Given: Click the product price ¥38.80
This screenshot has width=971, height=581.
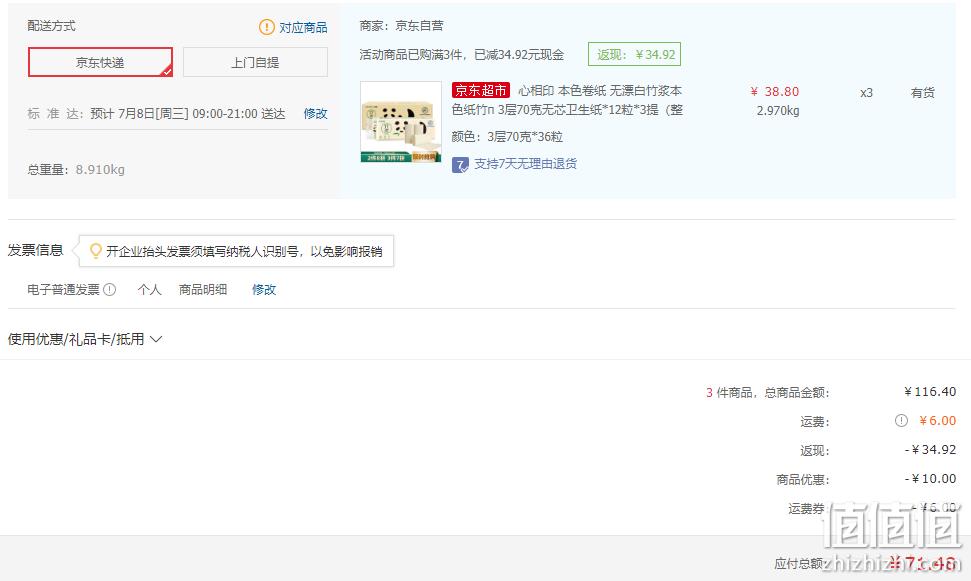Looking at the screenshot, I should point(775,92).
